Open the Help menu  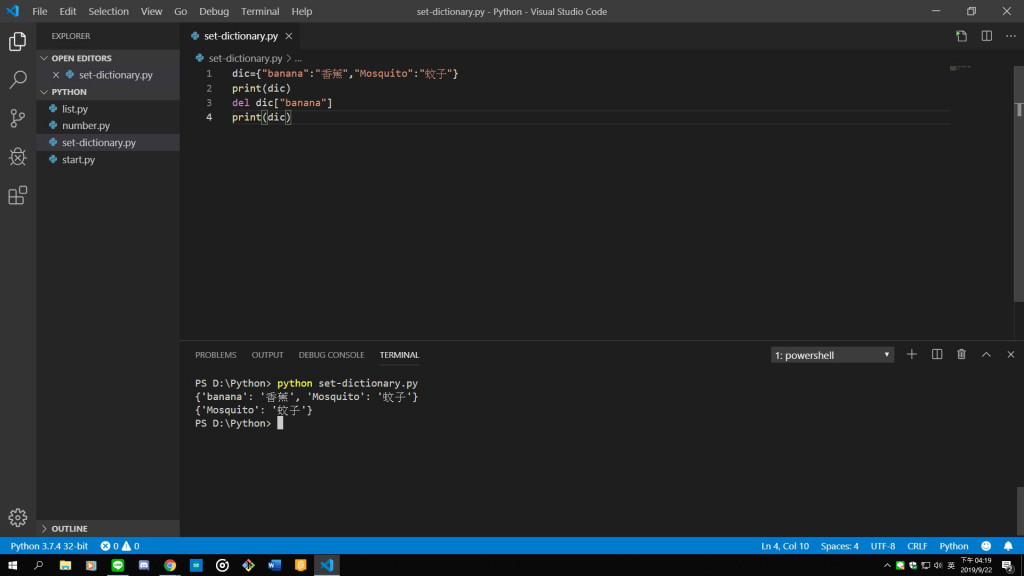(x=302, y=11)
